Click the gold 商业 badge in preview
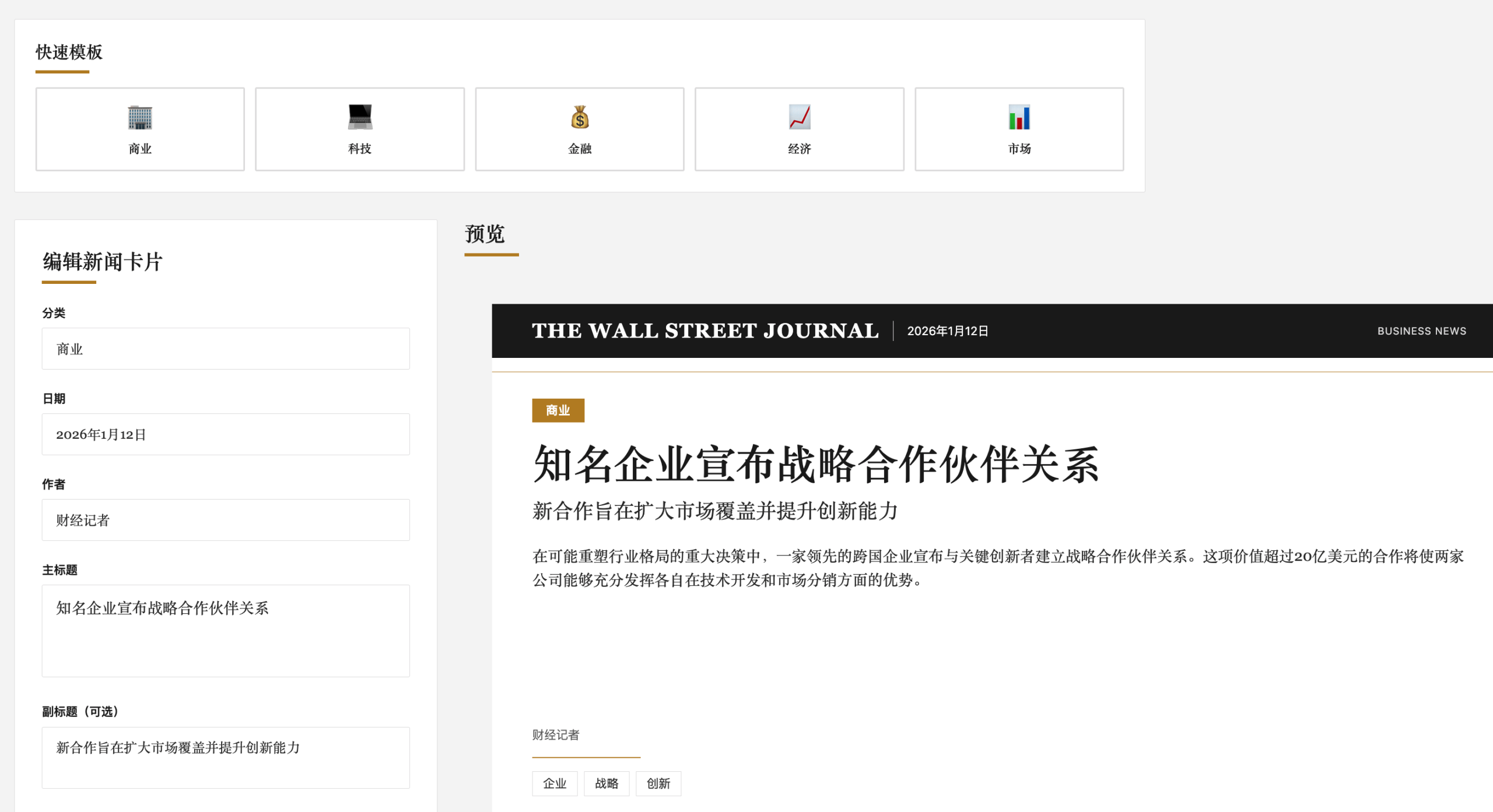 558,410
